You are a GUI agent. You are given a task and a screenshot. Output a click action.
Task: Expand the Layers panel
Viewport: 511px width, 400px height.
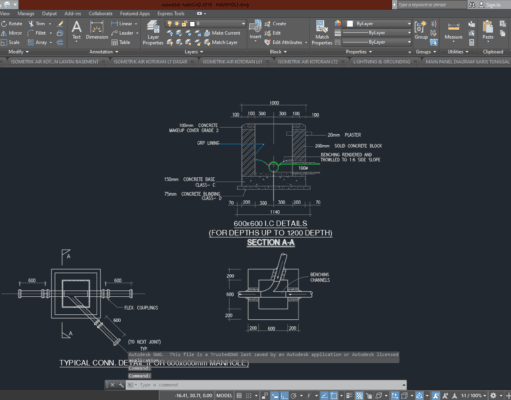coord(194,52)
